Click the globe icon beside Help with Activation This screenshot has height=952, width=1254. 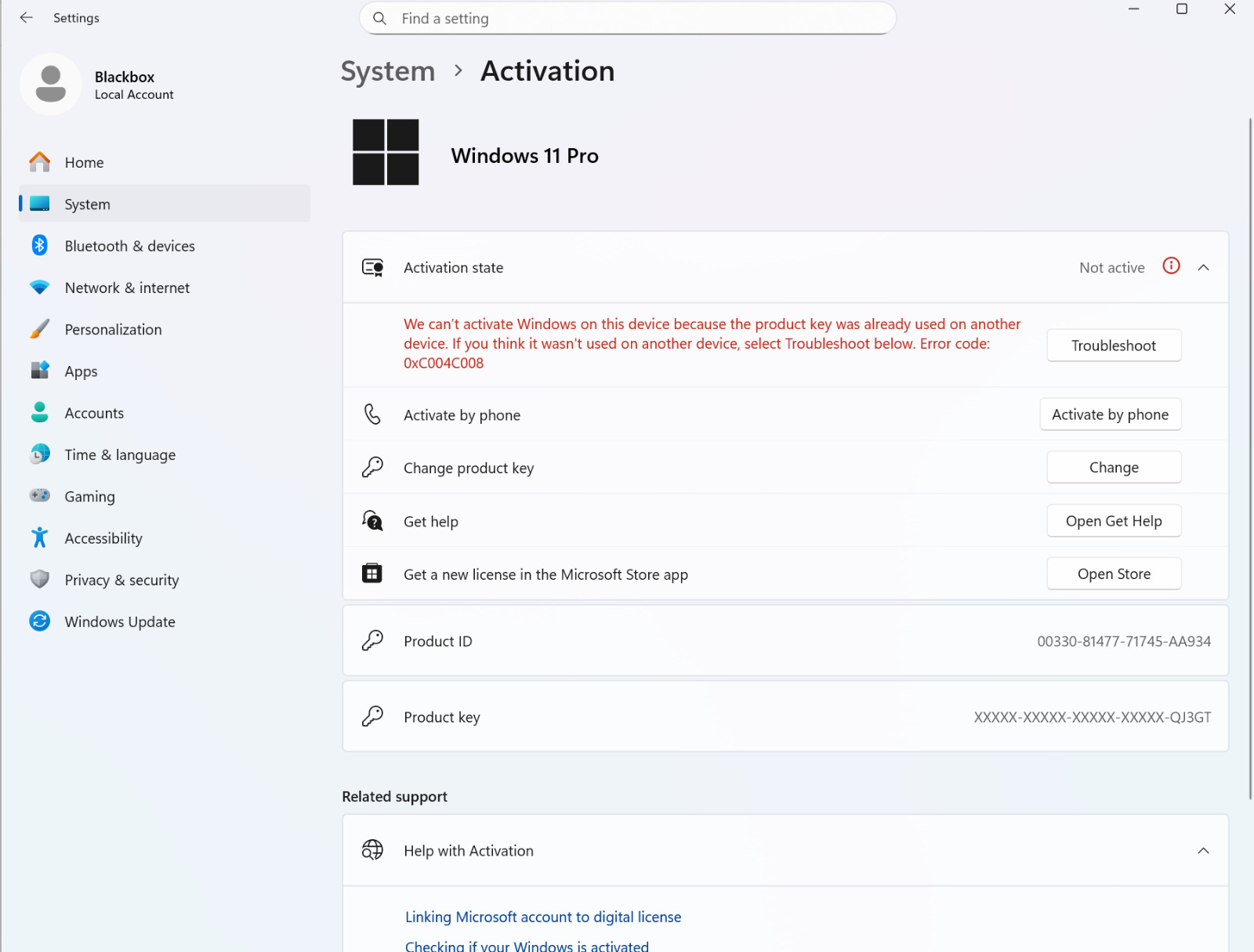[373, 850]
